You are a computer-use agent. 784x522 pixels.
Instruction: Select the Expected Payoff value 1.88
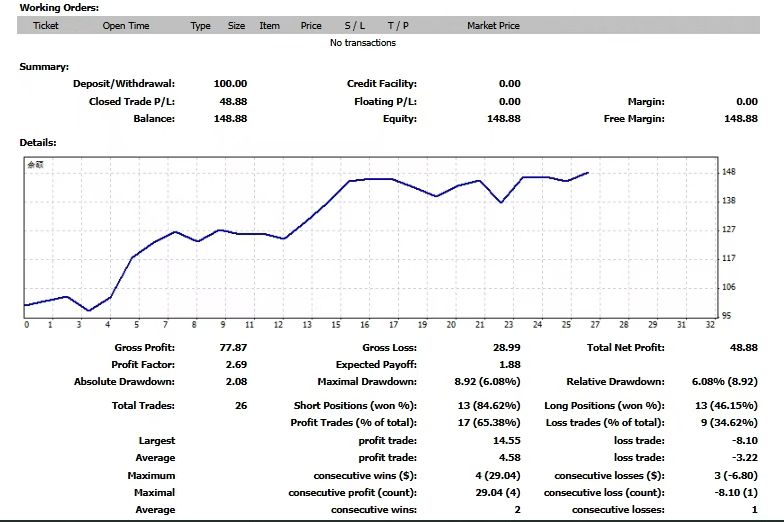(x=510, y=364)
